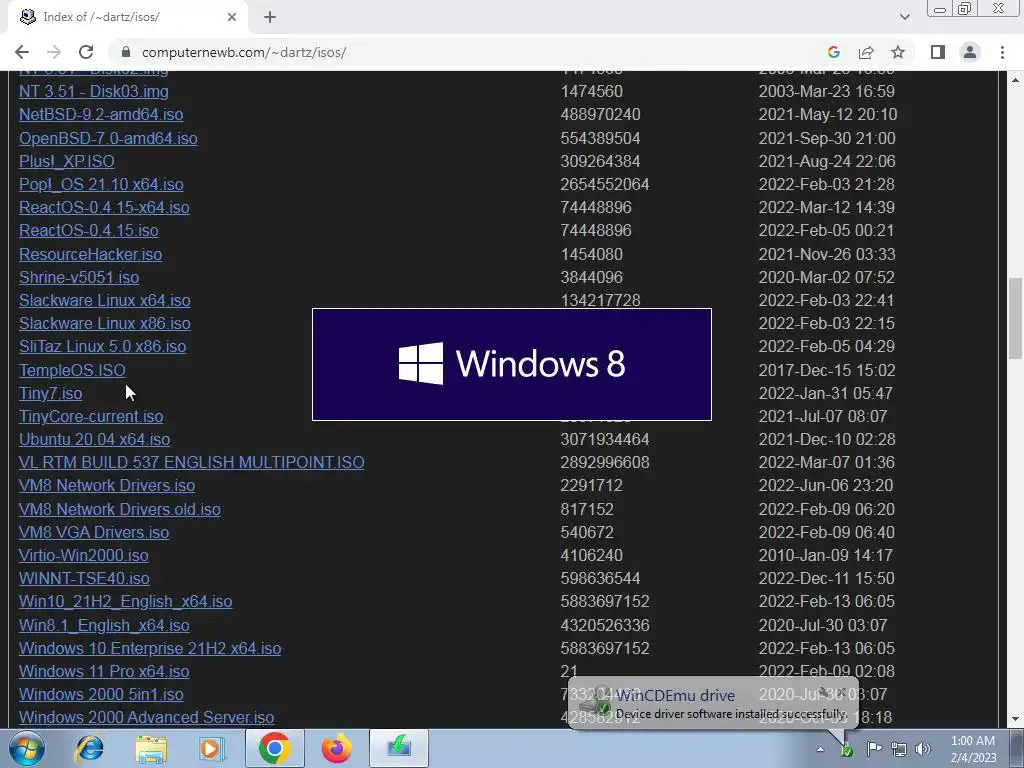Open Windows Explorer from taskbar
This screenshot has width=1024, height=768.
pyautogui.click(x=151, y=748)
